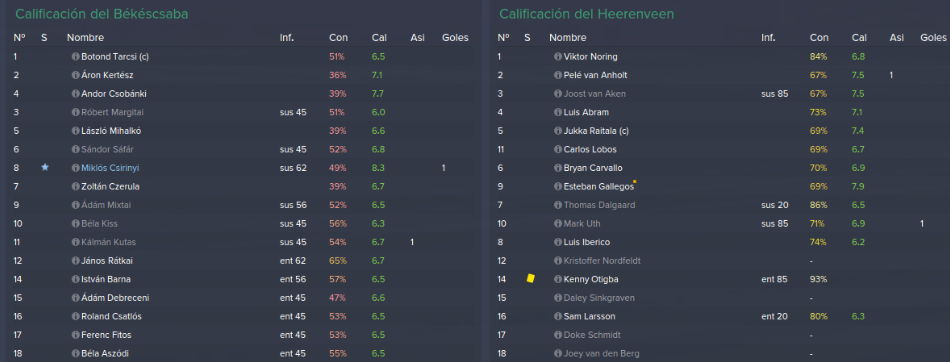Click info icon next to Esteban Gallegos

557,187
